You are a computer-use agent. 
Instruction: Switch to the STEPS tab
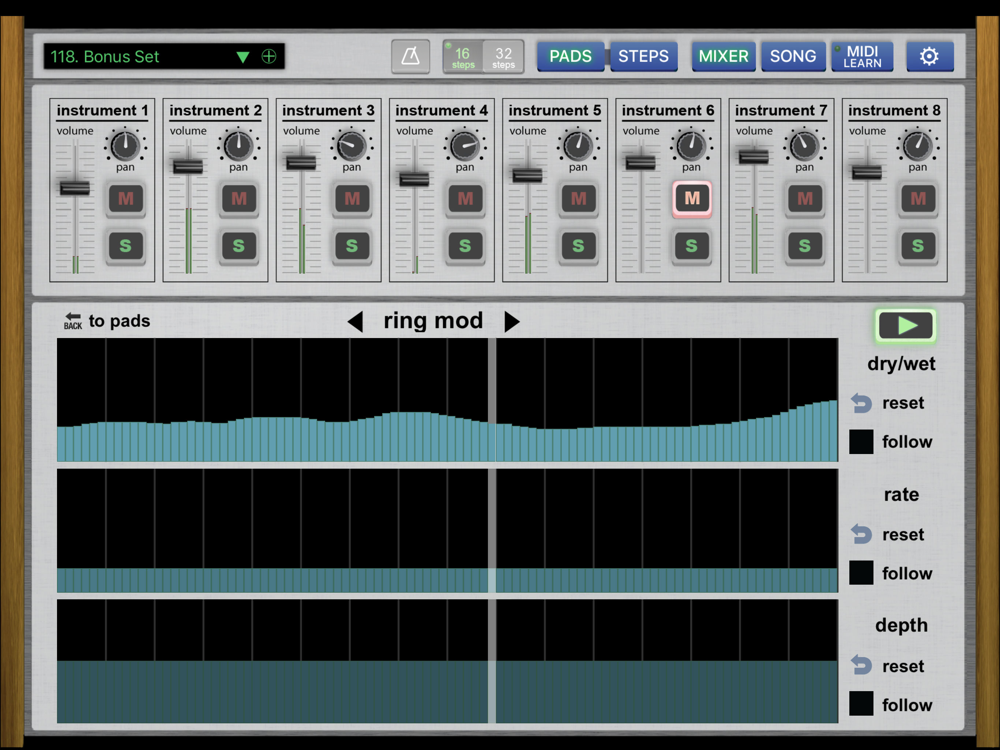(643, 57)
